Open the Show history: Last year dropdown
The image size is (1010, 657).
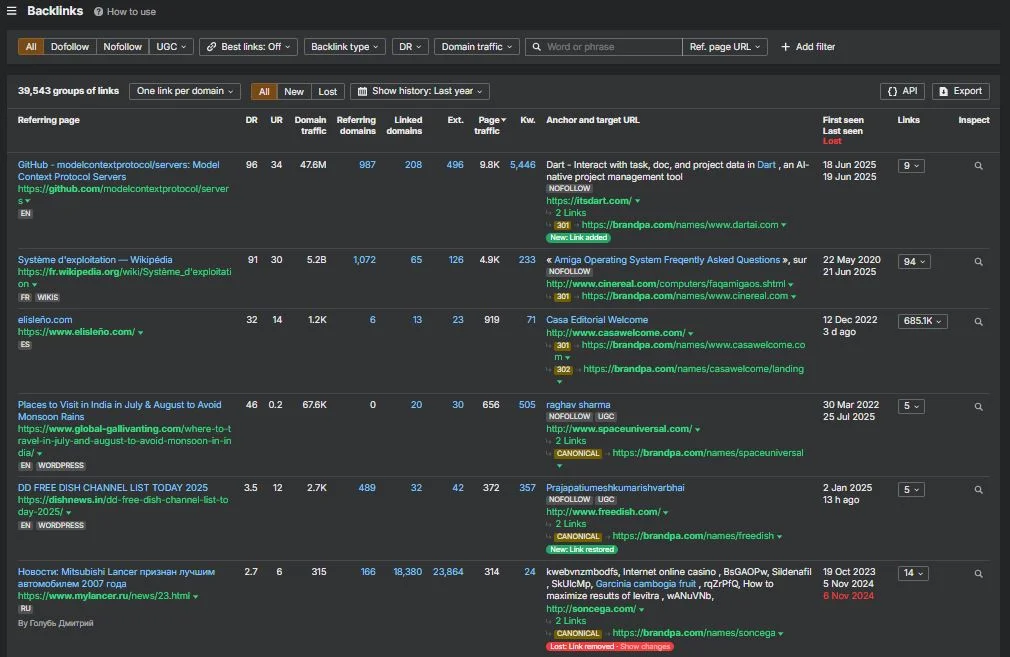click(420, 91)
